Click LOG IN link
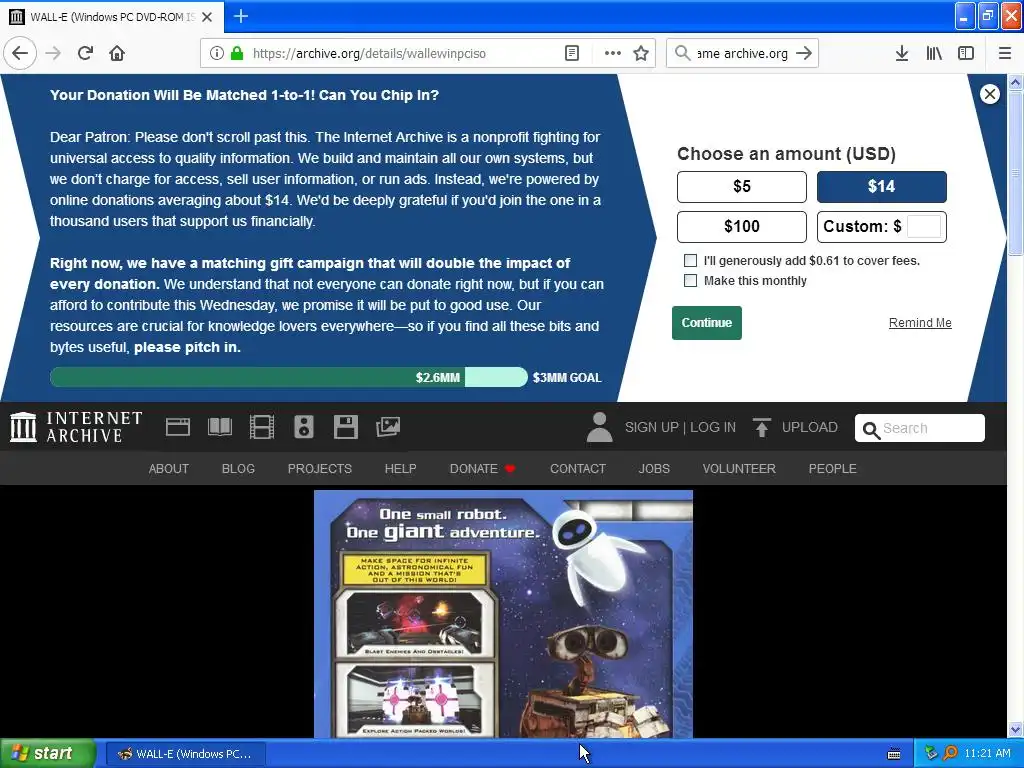This screenshot has height=768, width=1024. coord(712,427)
